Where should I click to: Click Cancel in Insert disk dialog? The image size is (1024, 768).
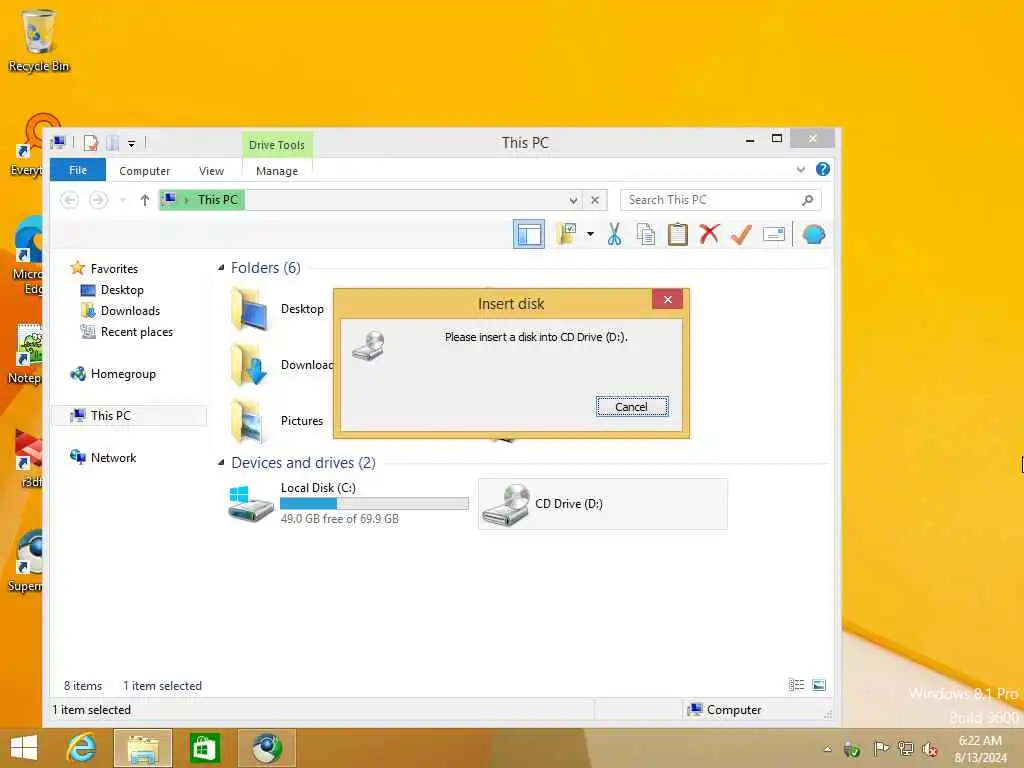click(632, 407)
